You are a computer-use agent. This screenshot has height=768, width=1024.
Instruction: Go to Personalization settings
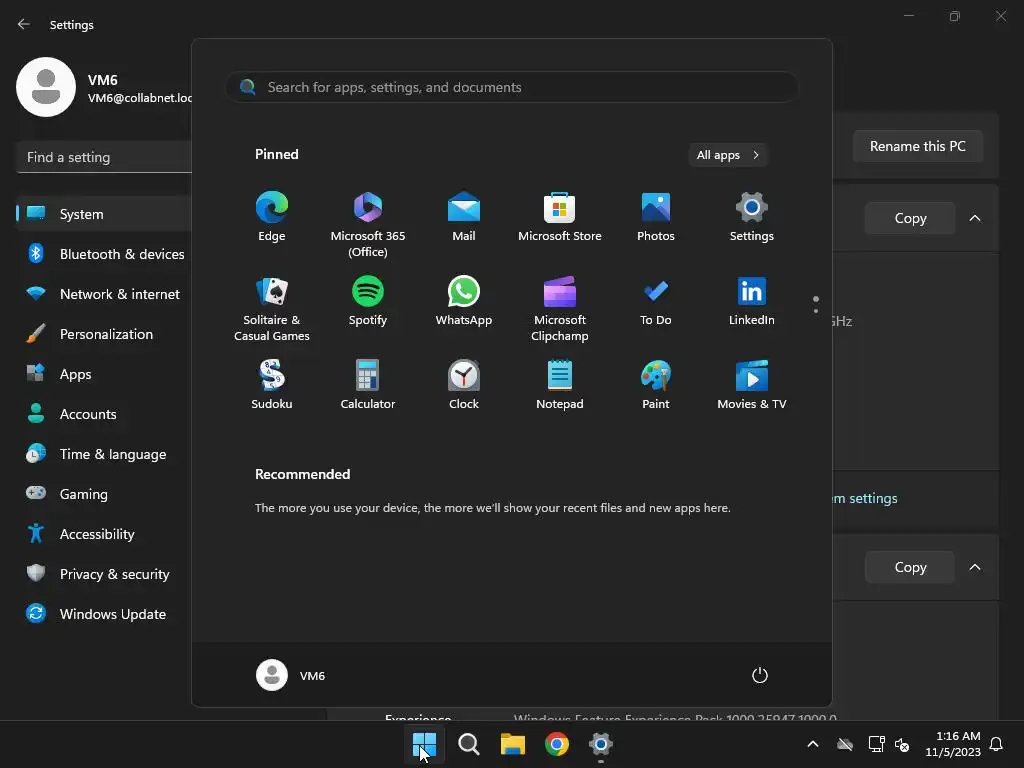tap(104, 334)
